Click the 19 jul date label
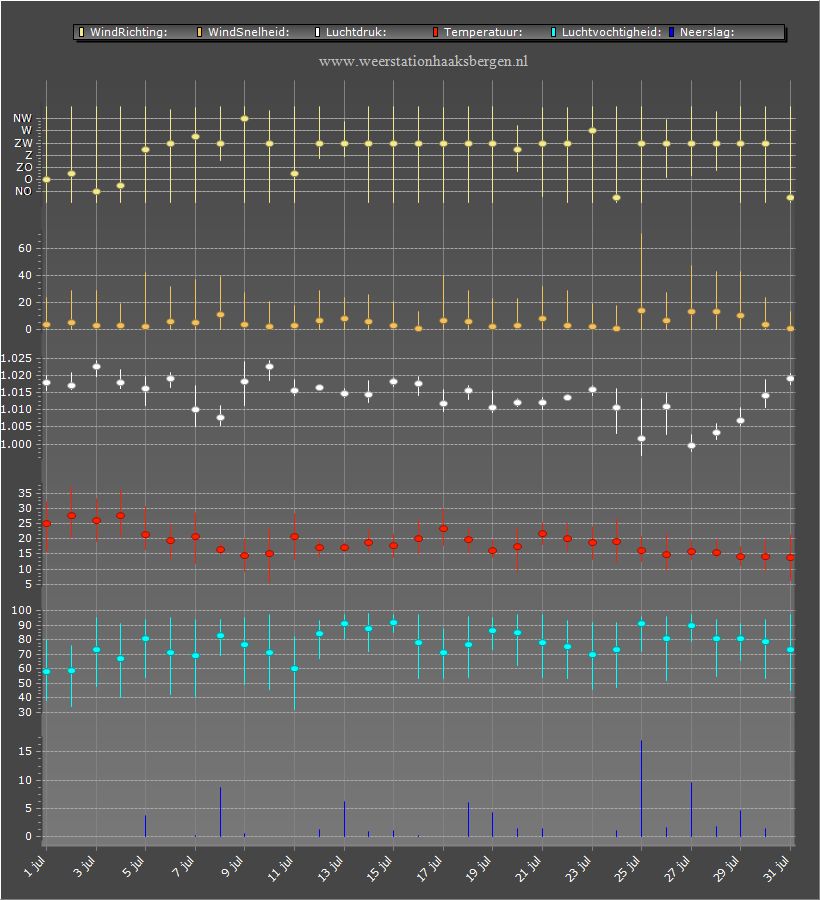 480,868
